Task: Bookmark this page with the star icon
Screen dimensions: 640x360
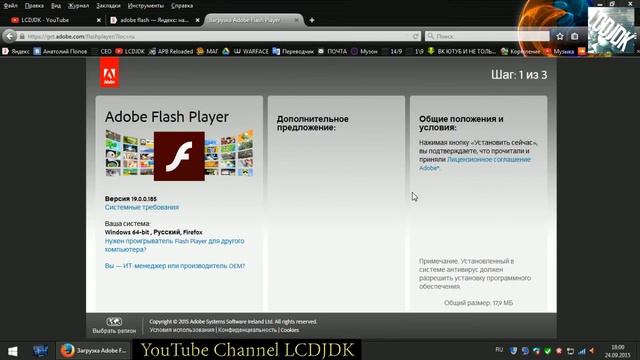Action: click(x=560, y=36)
